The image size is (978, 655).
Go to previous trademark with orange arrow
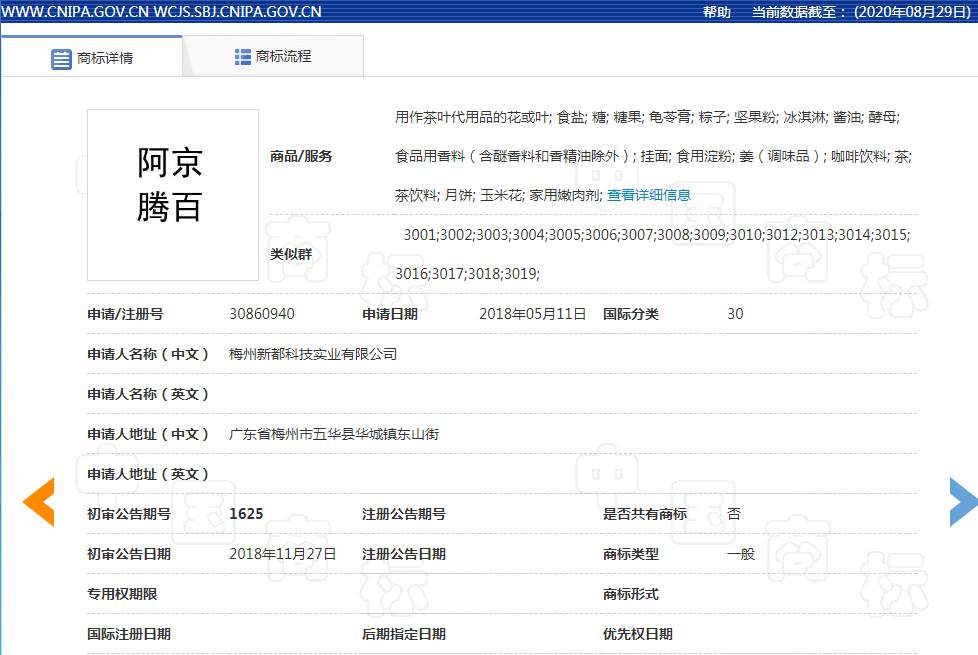point(39,502)
